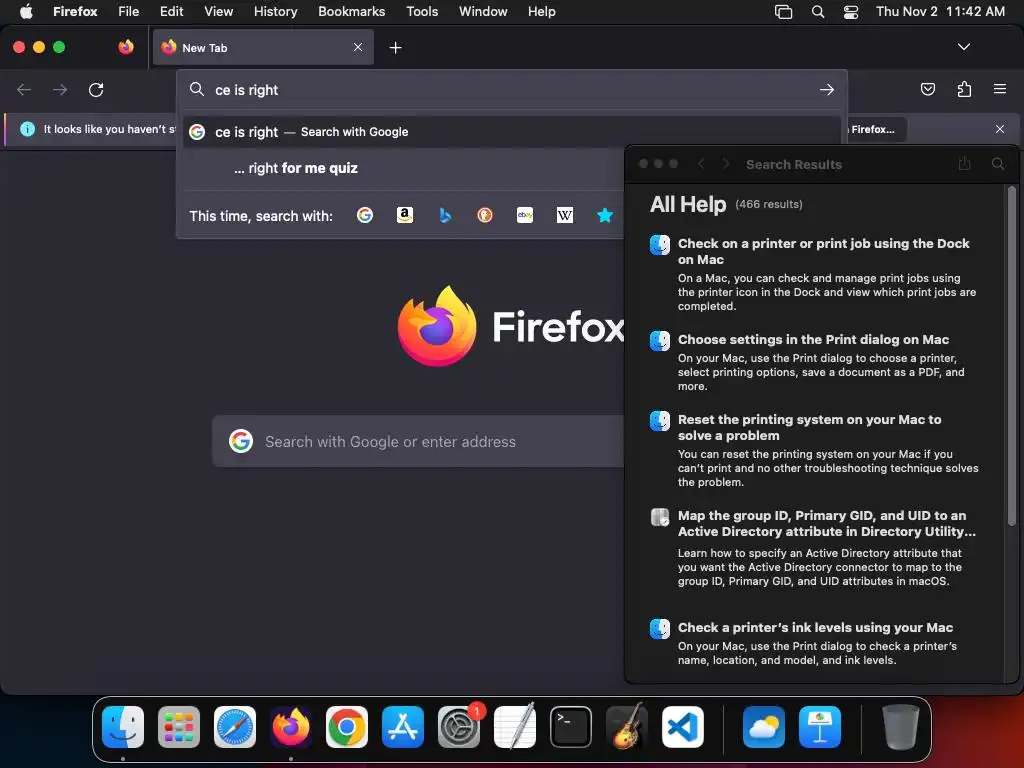This screenshot has width=1024, height=768.
Task: Search this time with Amazon icon
Action: tap(405, 215)
